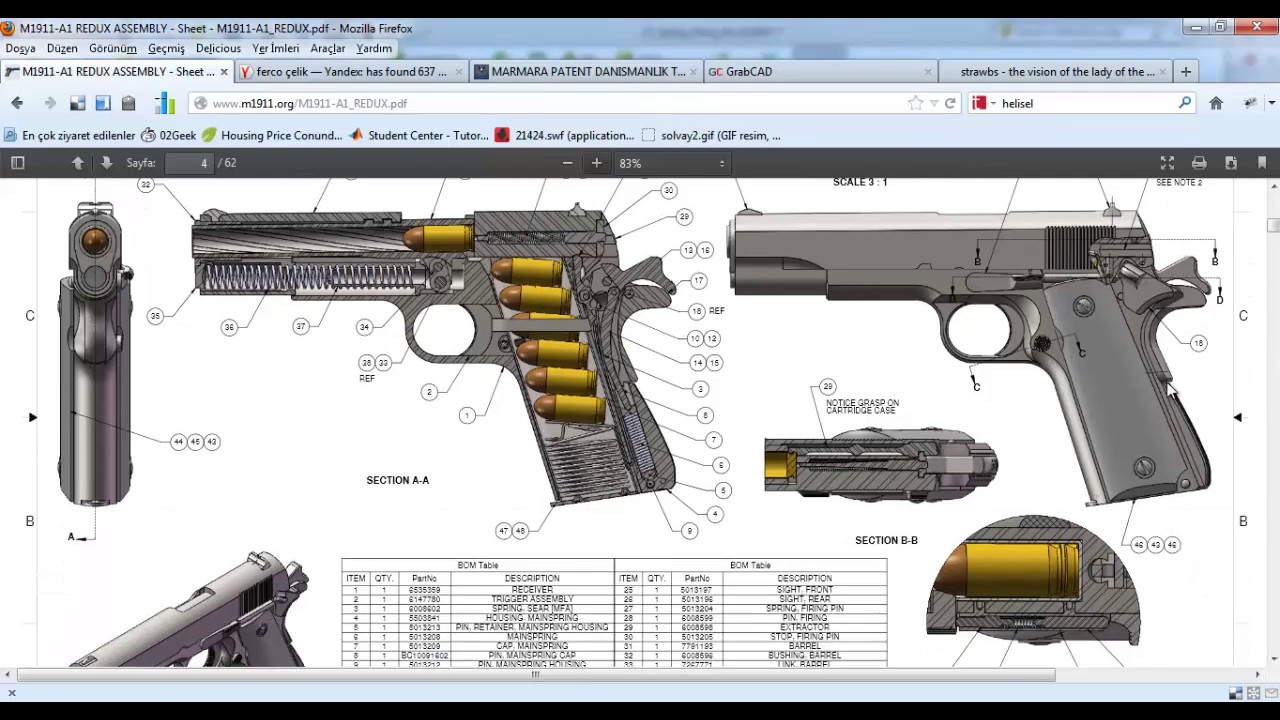The image size is (1280, 720).
Task: Click the BOM table RECEIVER description cell
Action: point(532,590)
